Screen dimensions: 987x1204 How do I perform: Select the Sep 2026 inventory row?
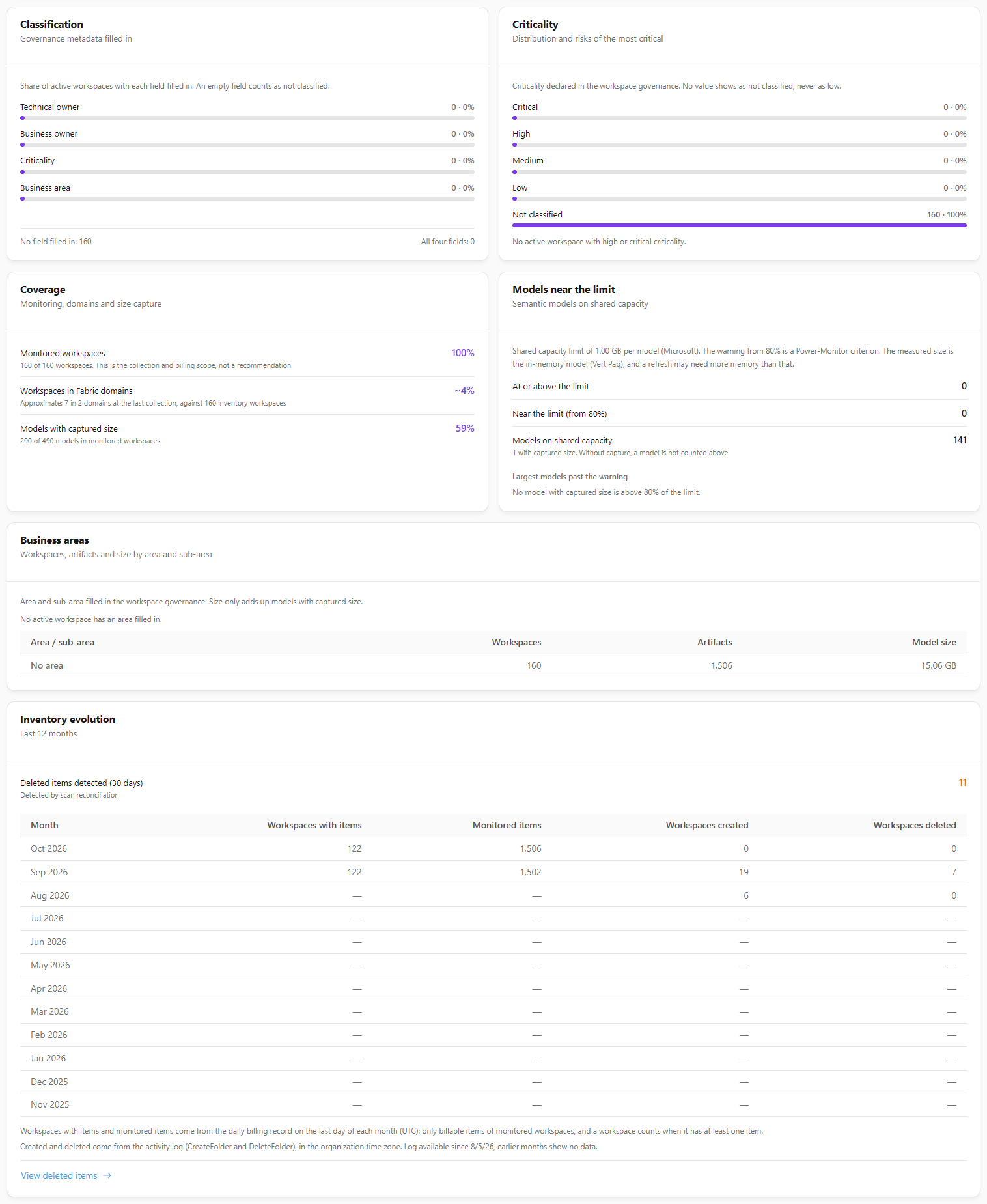pyautogui.click(x=493, y=872)
